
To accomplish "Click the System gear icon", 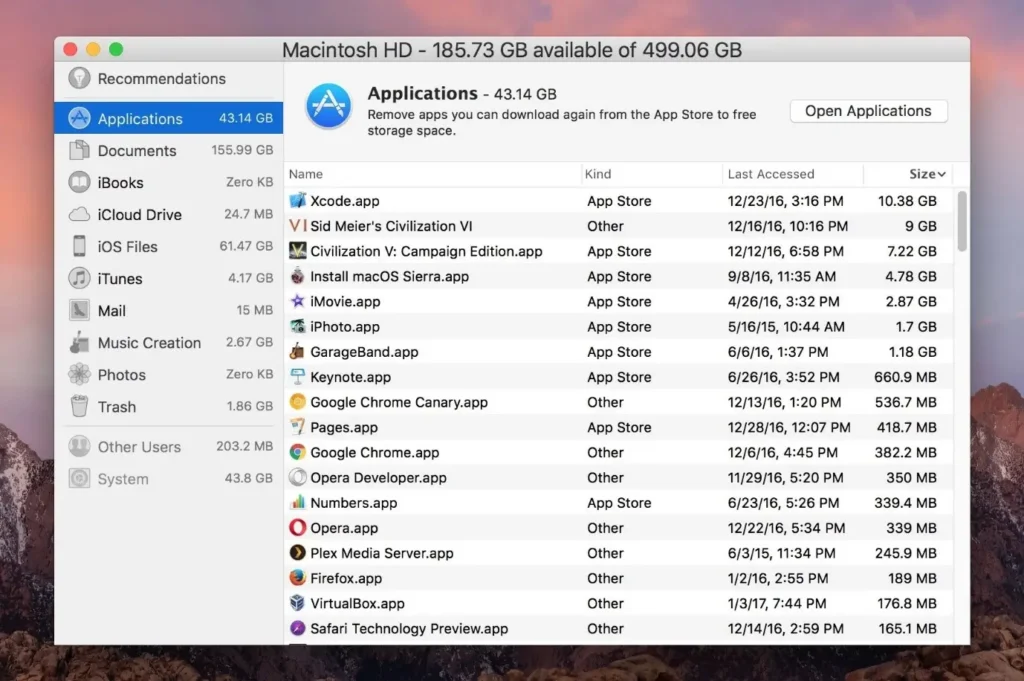I will coord(79,479).
